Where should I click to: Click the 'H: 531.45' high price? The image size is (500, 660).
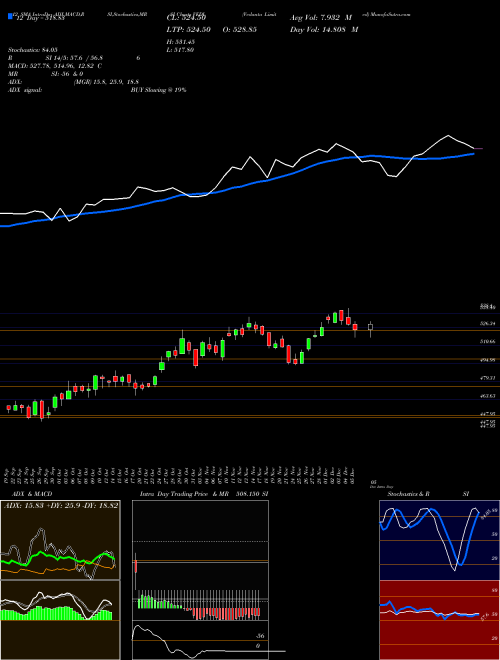point(183,42)
